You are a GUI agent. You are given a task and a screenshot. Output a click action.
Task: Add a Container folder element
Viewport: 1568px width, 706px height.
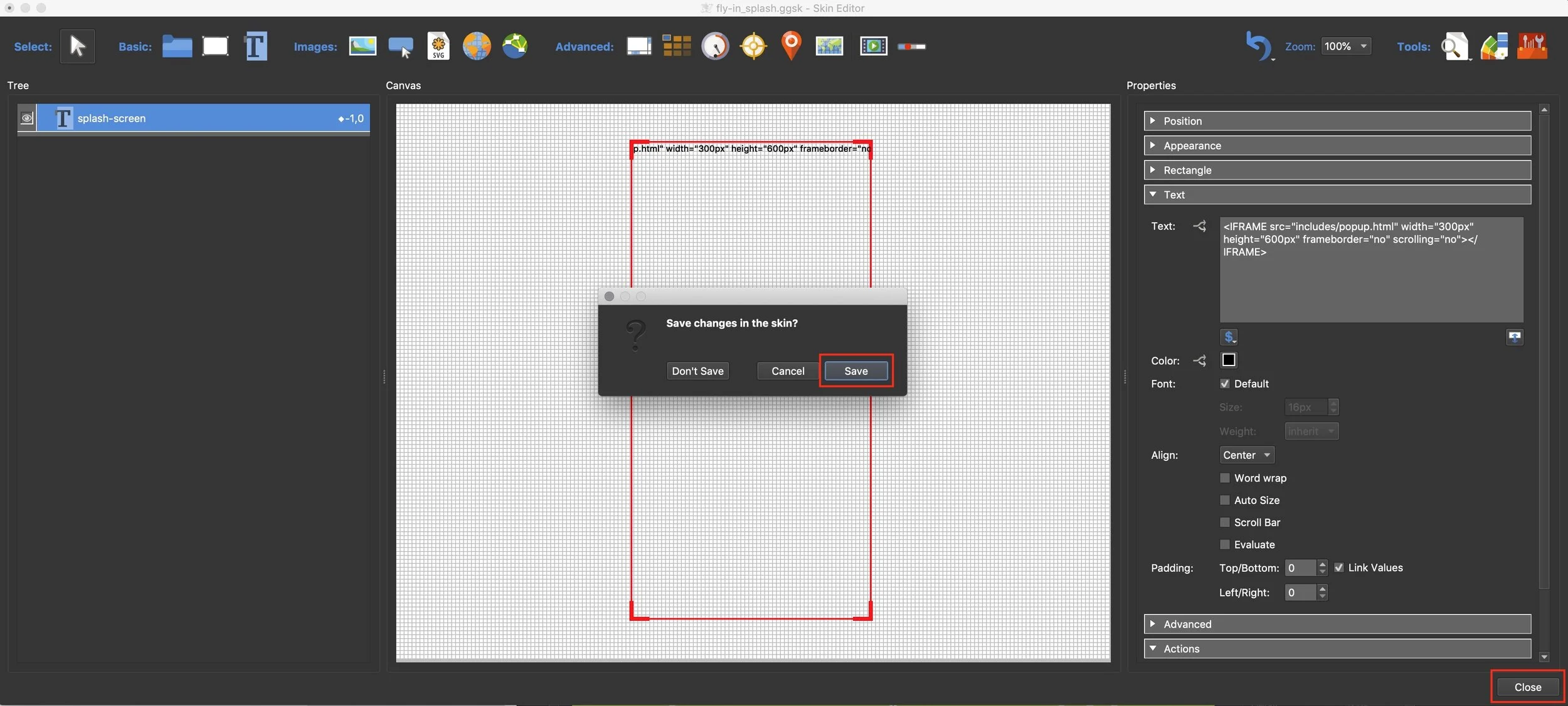[177, 46]
